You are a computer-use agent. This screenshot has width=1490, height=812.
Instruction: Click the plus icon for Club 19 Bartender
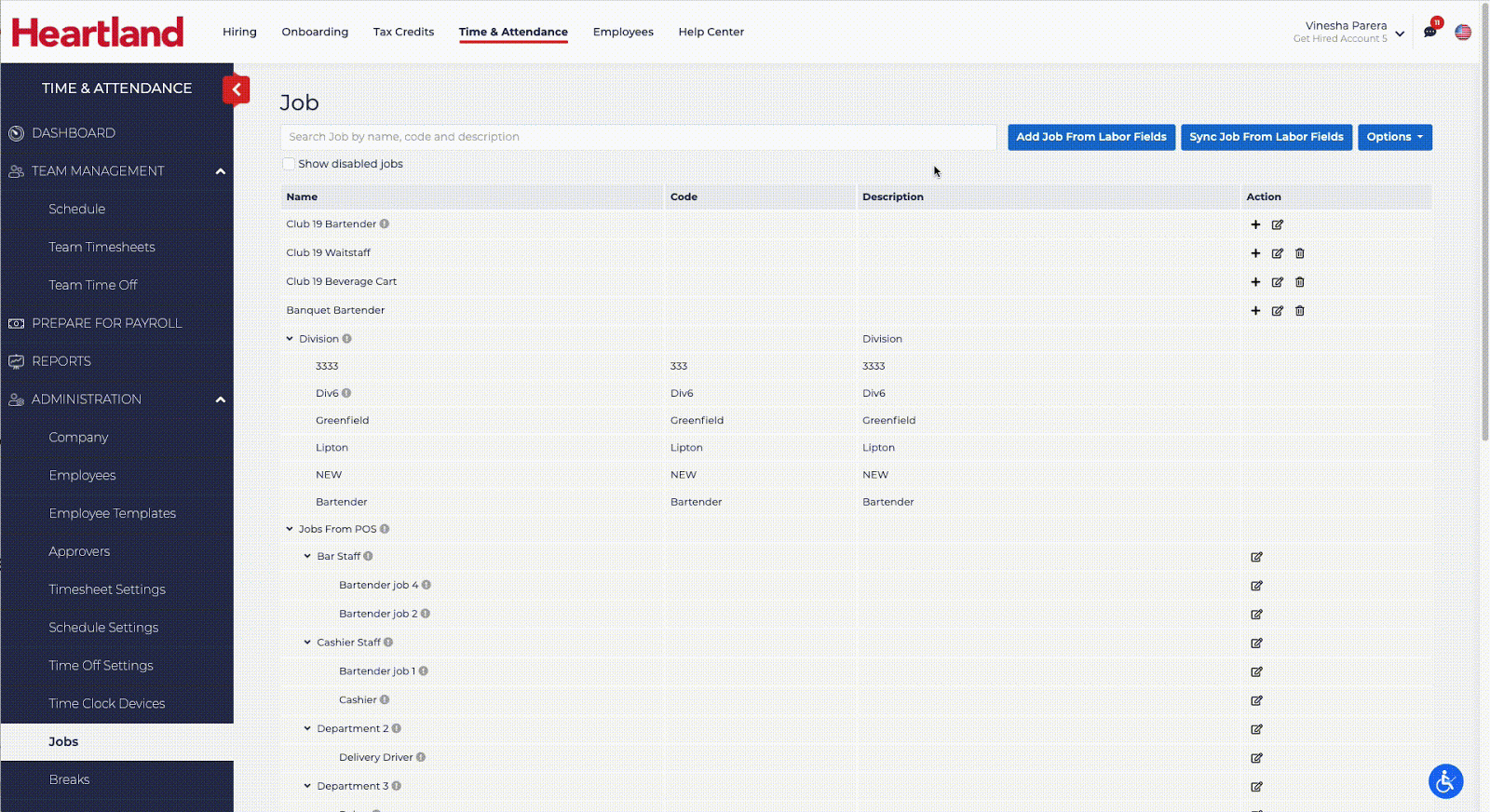click(x=1255, y=224)
